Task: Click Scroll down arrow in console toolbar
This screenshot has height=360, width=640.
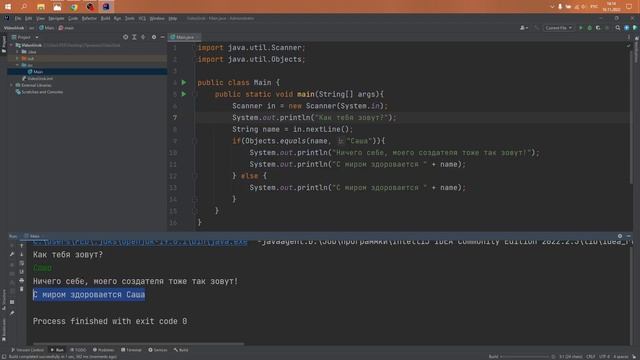Action: tap(22, 254)
